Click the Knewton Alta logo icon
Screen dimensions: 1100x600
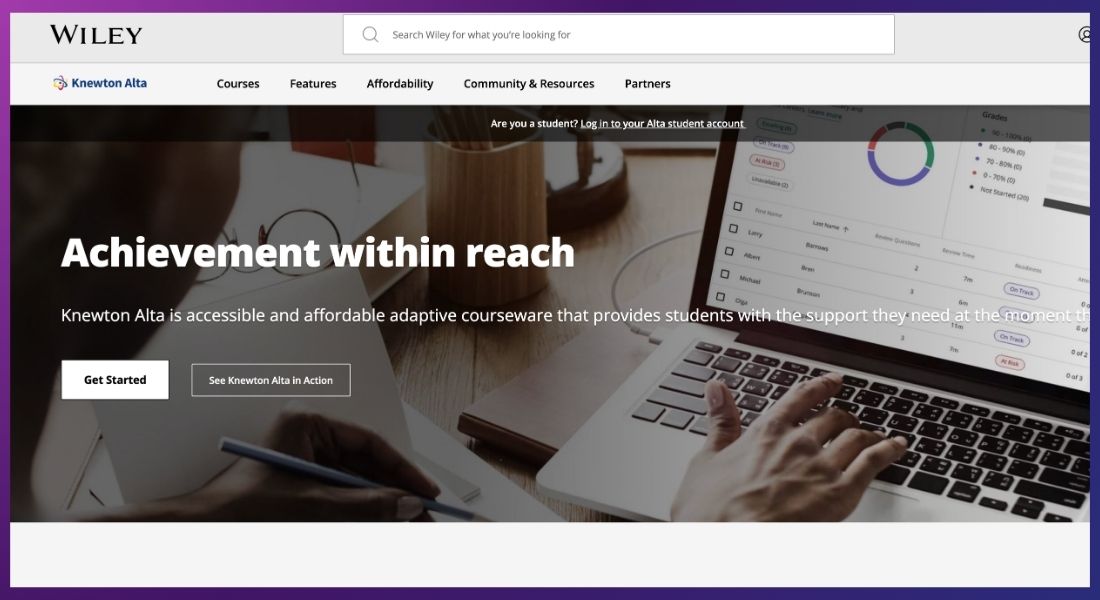[x=60, y=83]
